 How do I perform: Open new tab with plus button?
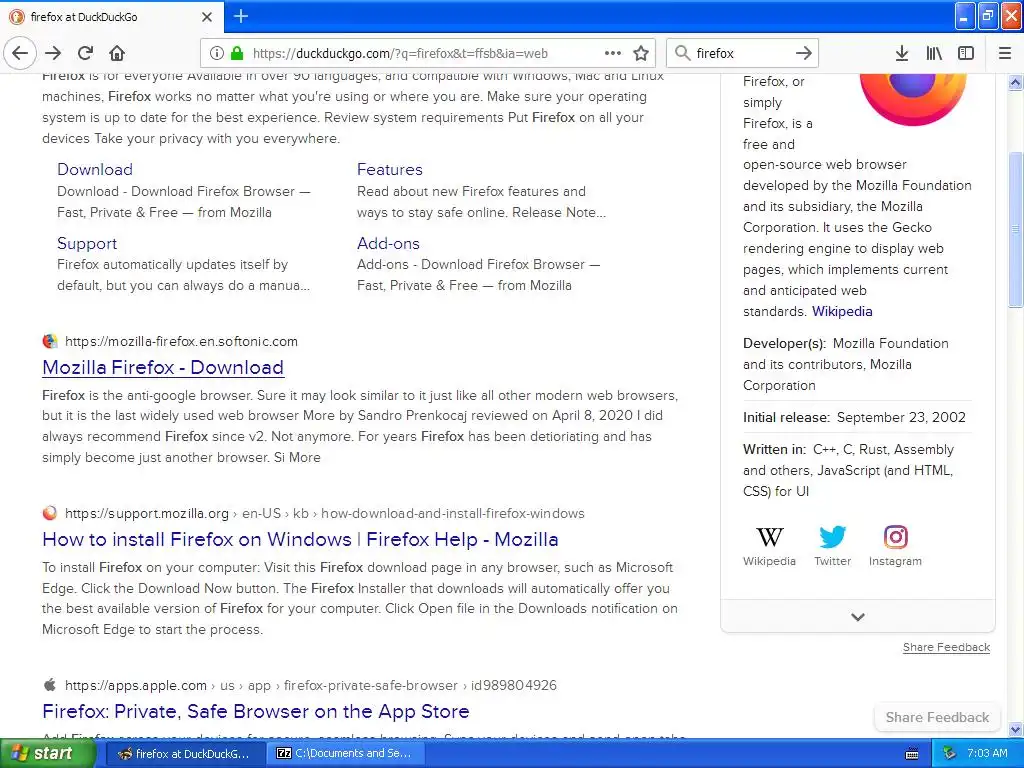point(241,16)
